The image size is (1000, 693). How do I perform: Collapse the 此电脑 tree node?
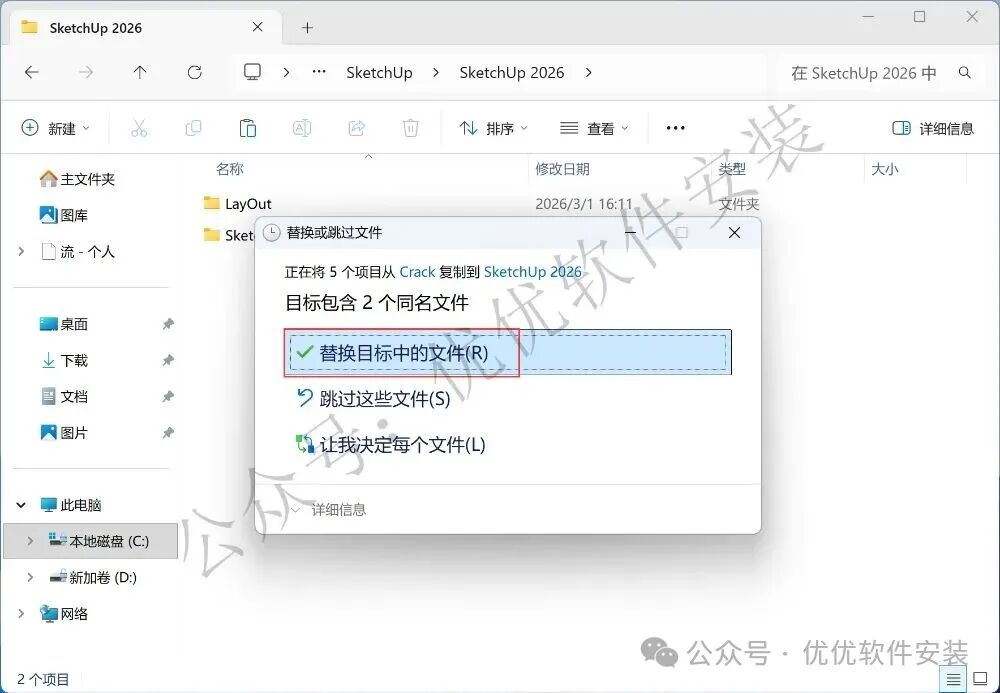21,505
